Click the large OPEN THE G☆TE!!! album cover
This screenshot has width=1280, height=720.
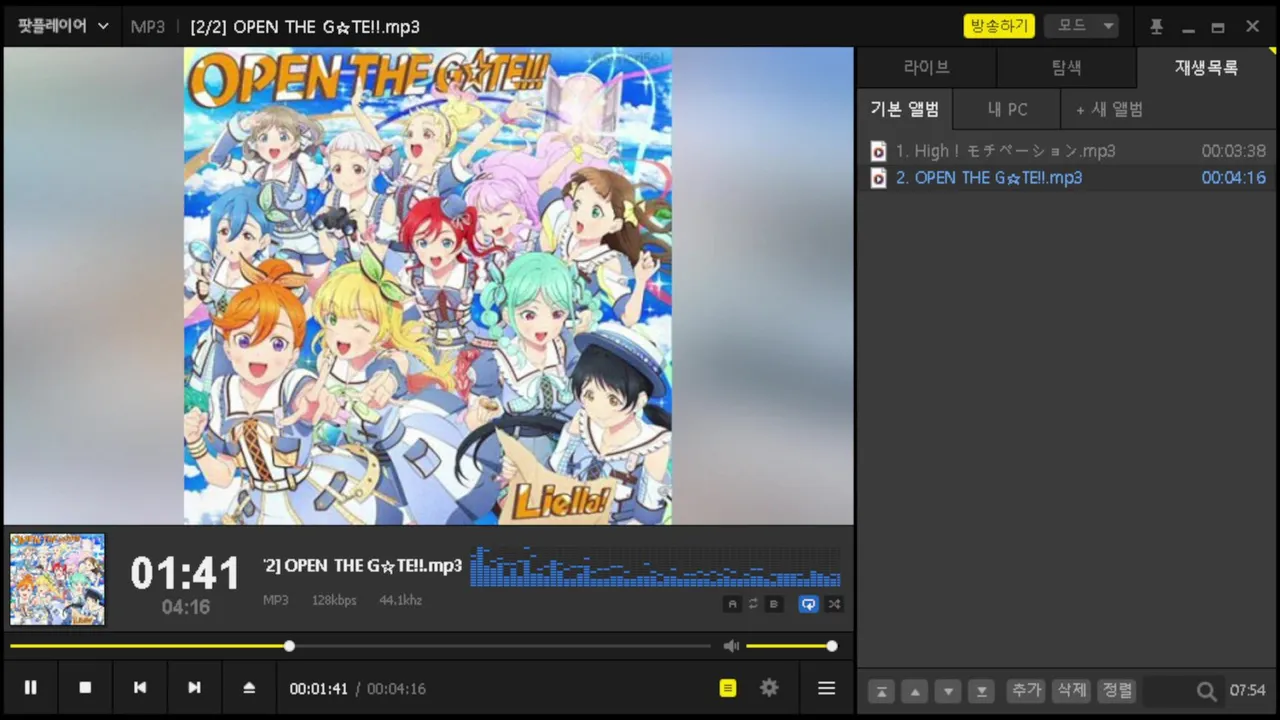click(x=428, y=286)
